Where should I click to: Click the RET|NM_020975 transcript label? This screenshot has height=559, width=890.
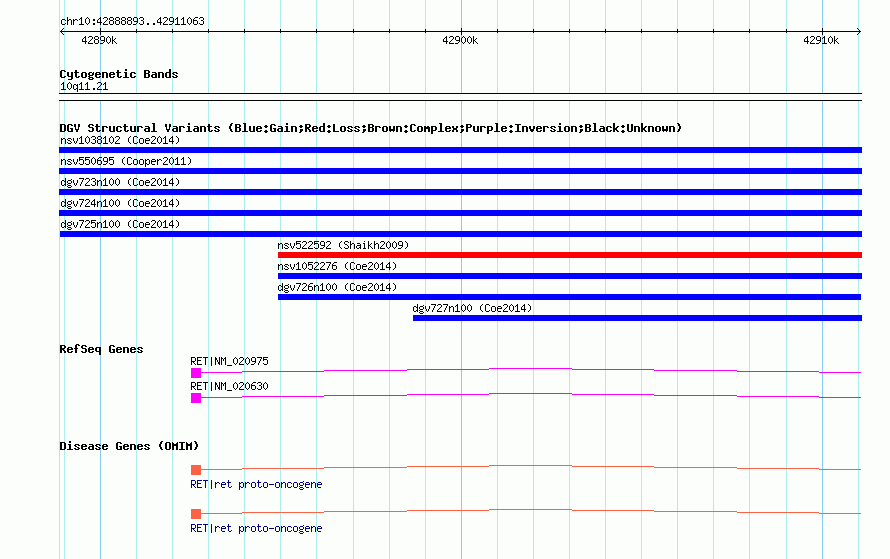(229, 361)
